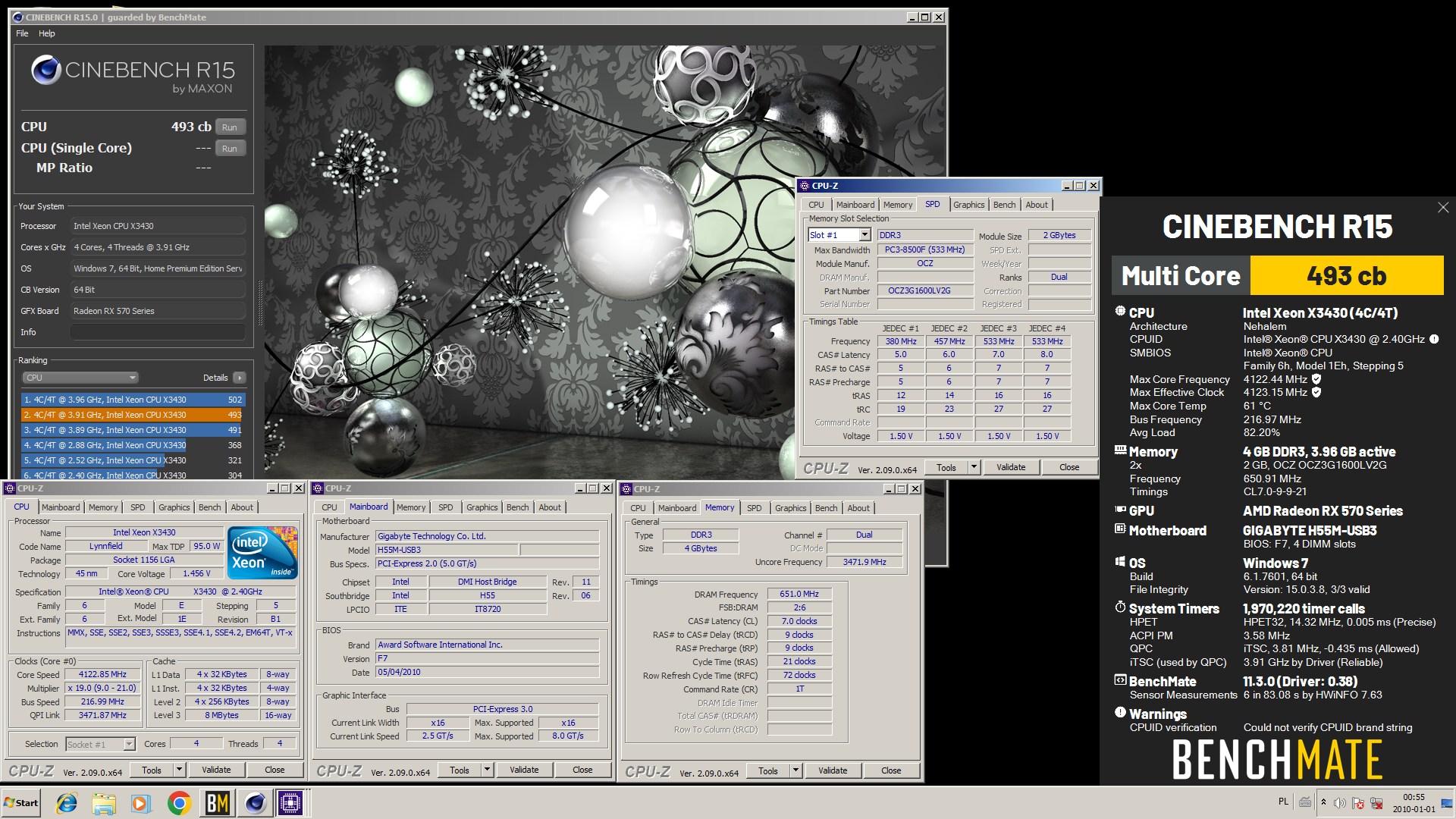The width and height of the screenshot is (1456, 819).
Task: Click verified shield beside Max Effective Clock
Action: click(1316, 392)
